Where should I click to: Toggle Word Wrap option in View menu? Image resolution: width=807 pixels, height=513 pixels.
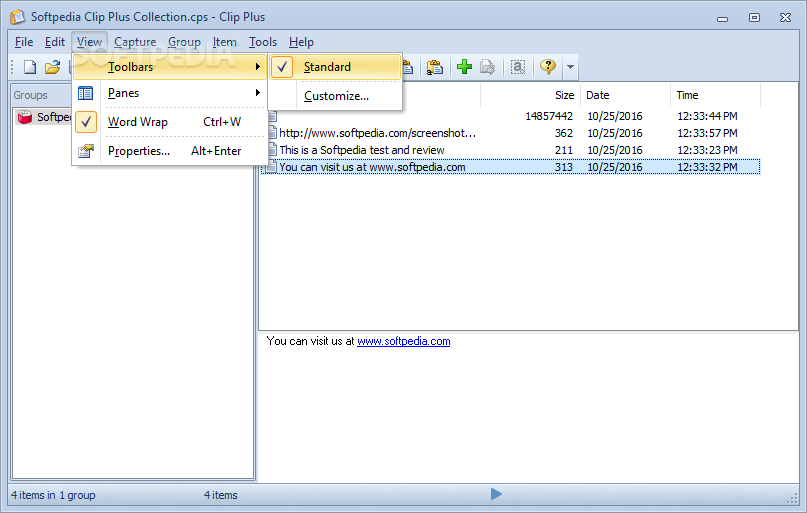170,122
